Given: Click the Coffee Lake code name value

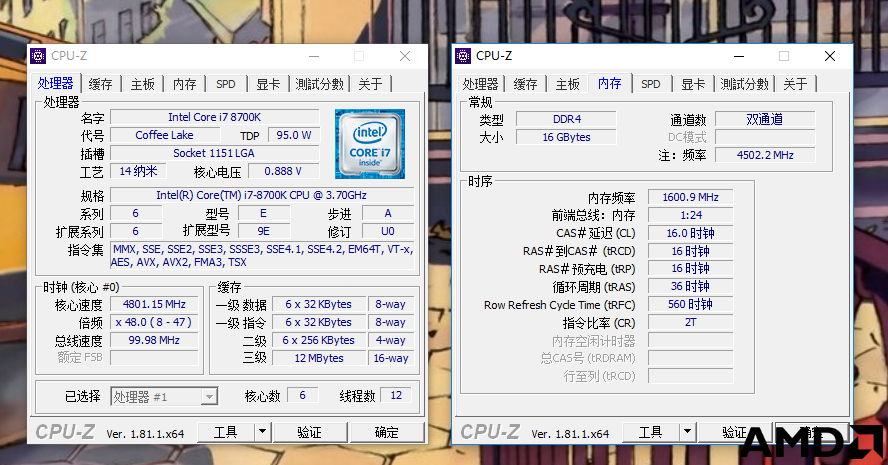Looking at the screenshot, I should (164, 135).
